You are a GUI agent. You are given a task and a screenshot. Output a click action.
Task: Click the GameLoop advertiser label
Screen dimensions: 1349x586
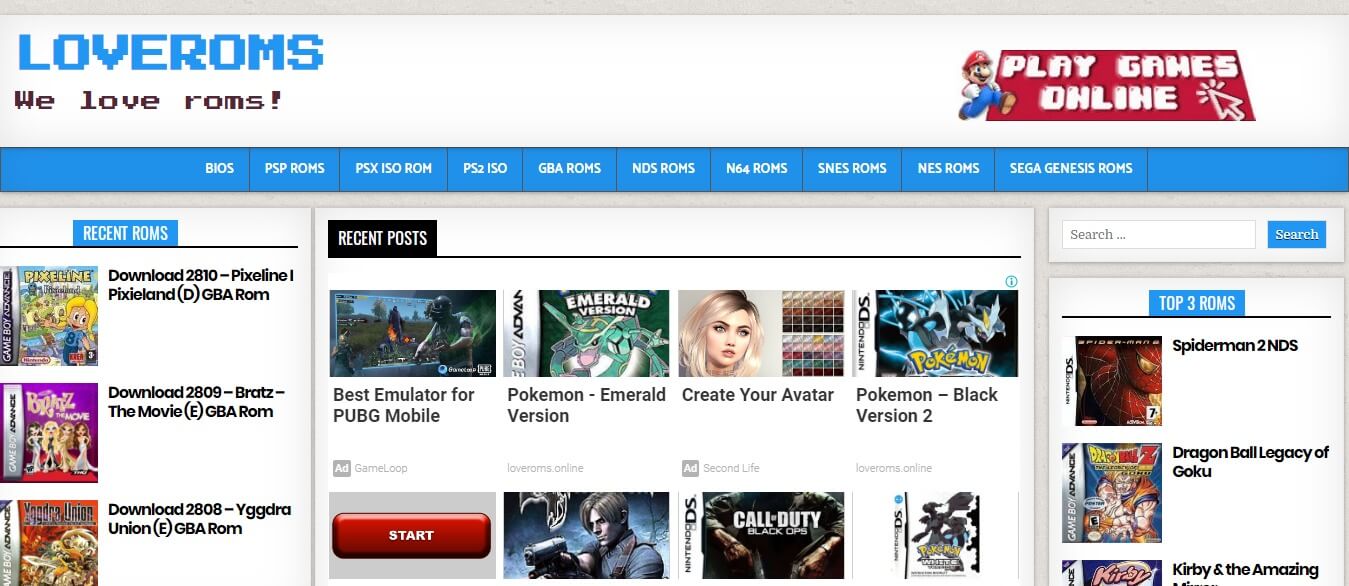coord(381,468)
